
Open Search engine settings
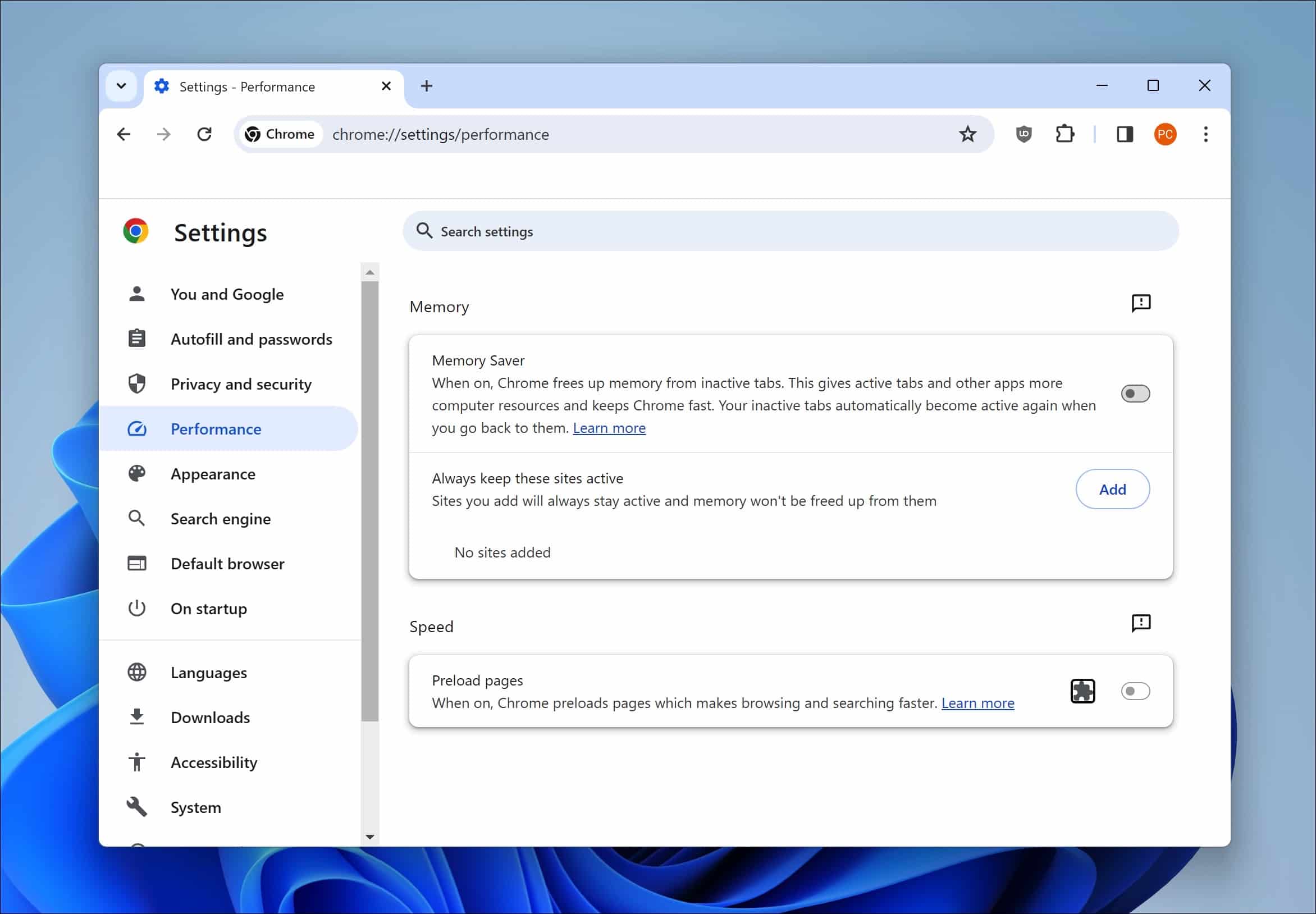point(229,519)
